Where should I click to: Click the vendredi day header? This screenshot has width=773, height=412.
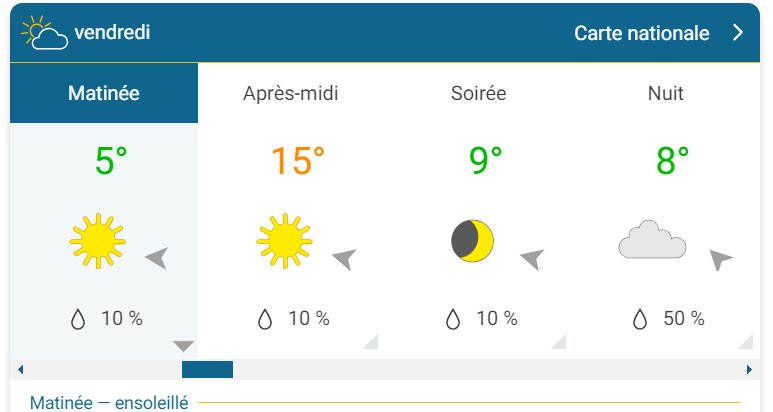pyautogui.click(x=112, y=33)
